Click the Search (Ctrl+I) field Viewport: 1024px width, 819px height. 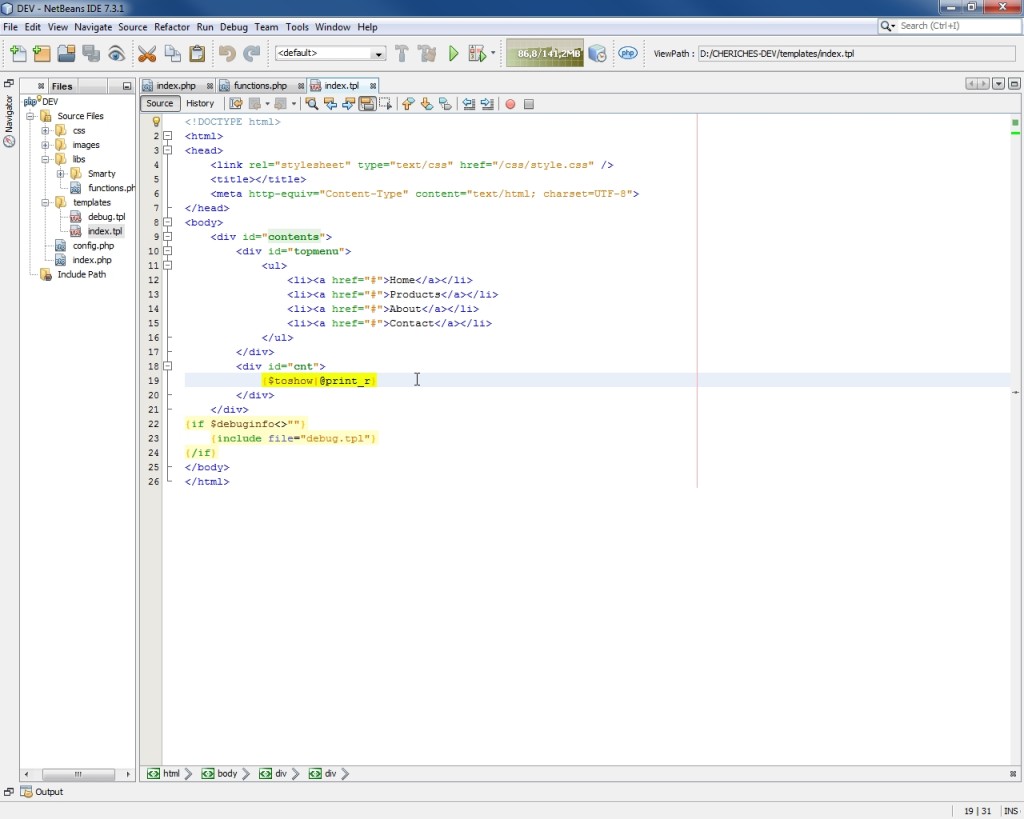[957, 26]
